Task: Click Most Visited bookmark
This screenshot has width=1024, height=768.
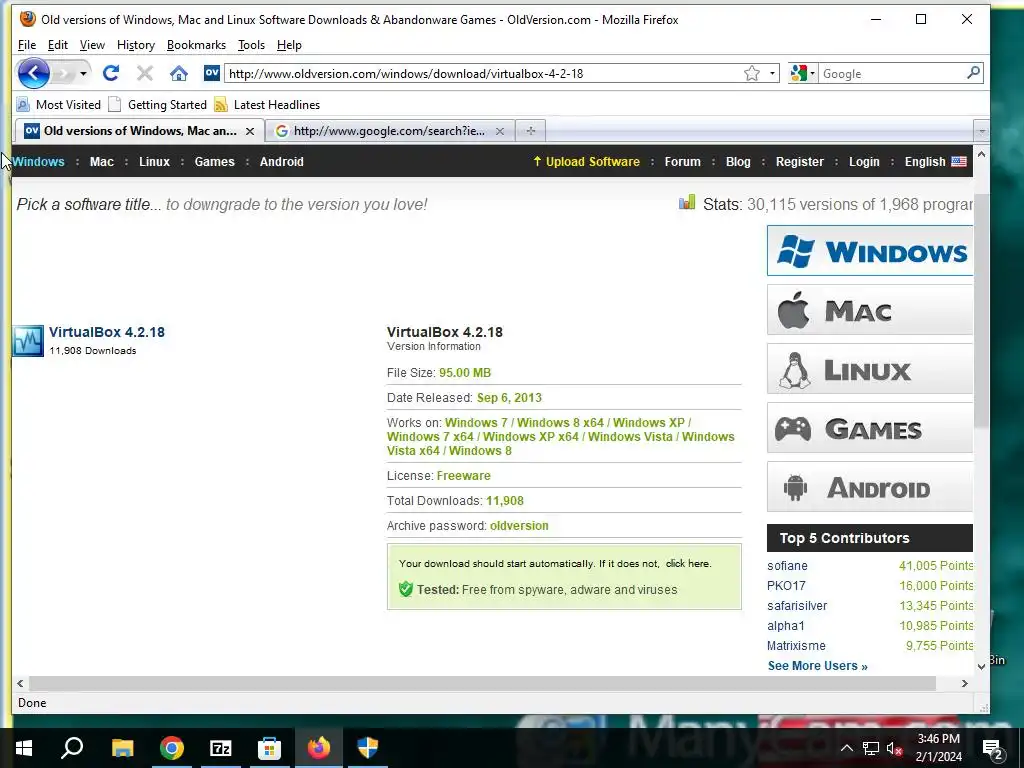Action: (59, 104)
